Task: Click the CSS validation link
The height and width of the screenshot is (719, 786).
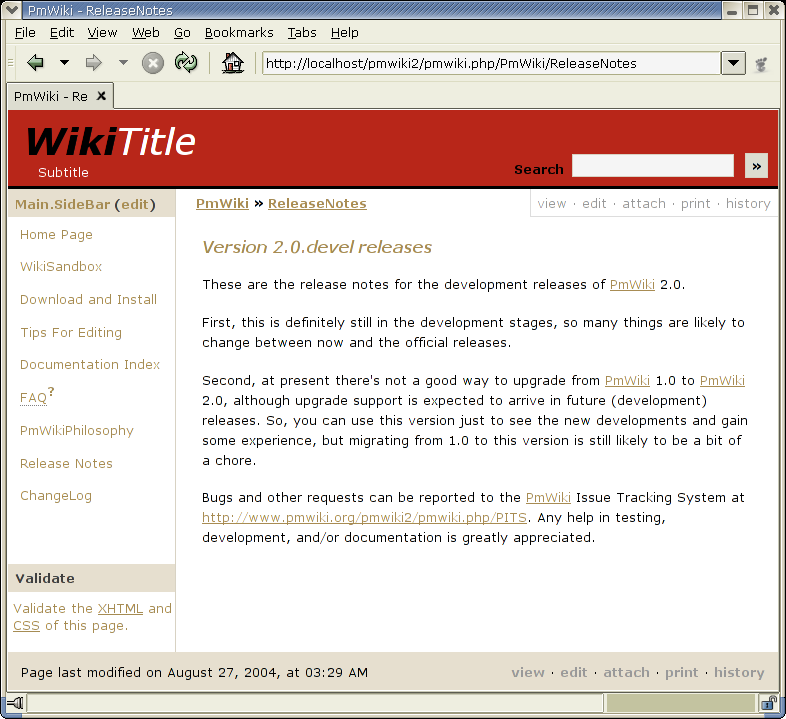Action: coord(26,626)
